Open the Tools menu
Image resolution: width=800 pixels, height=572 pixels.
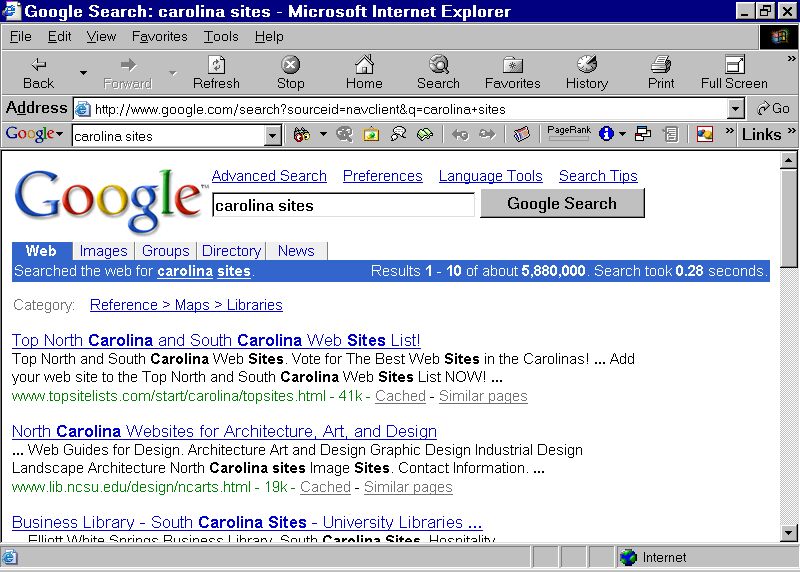[221, 37]
